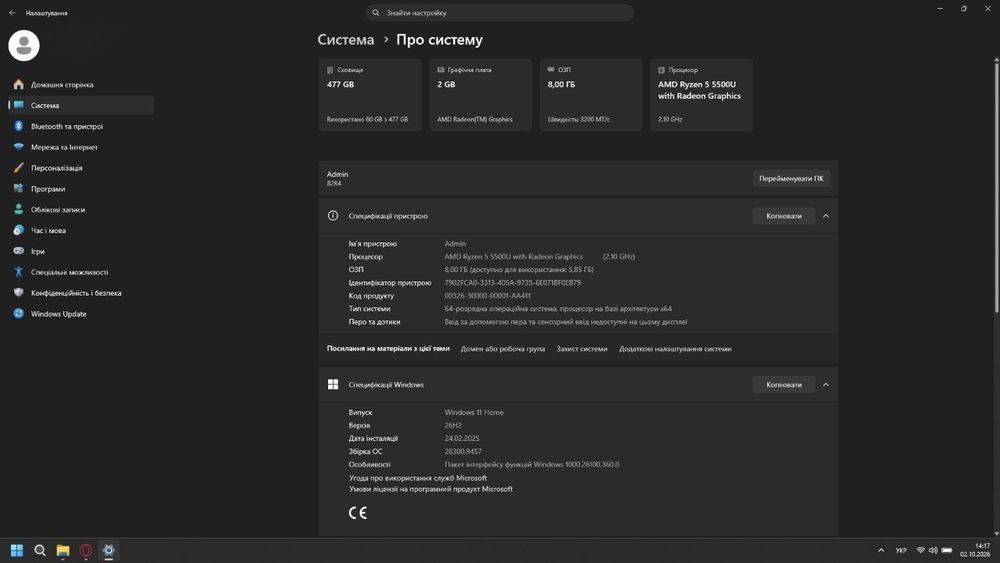Viewport: 1000px width, 563px height.
Task: Open Програми settings
Action: coord(81,189)
